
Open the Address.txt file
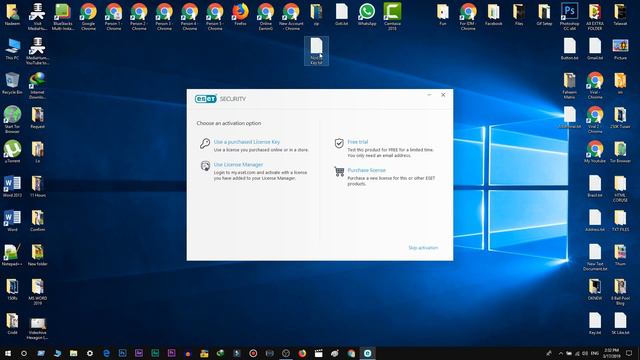(595, 220)
